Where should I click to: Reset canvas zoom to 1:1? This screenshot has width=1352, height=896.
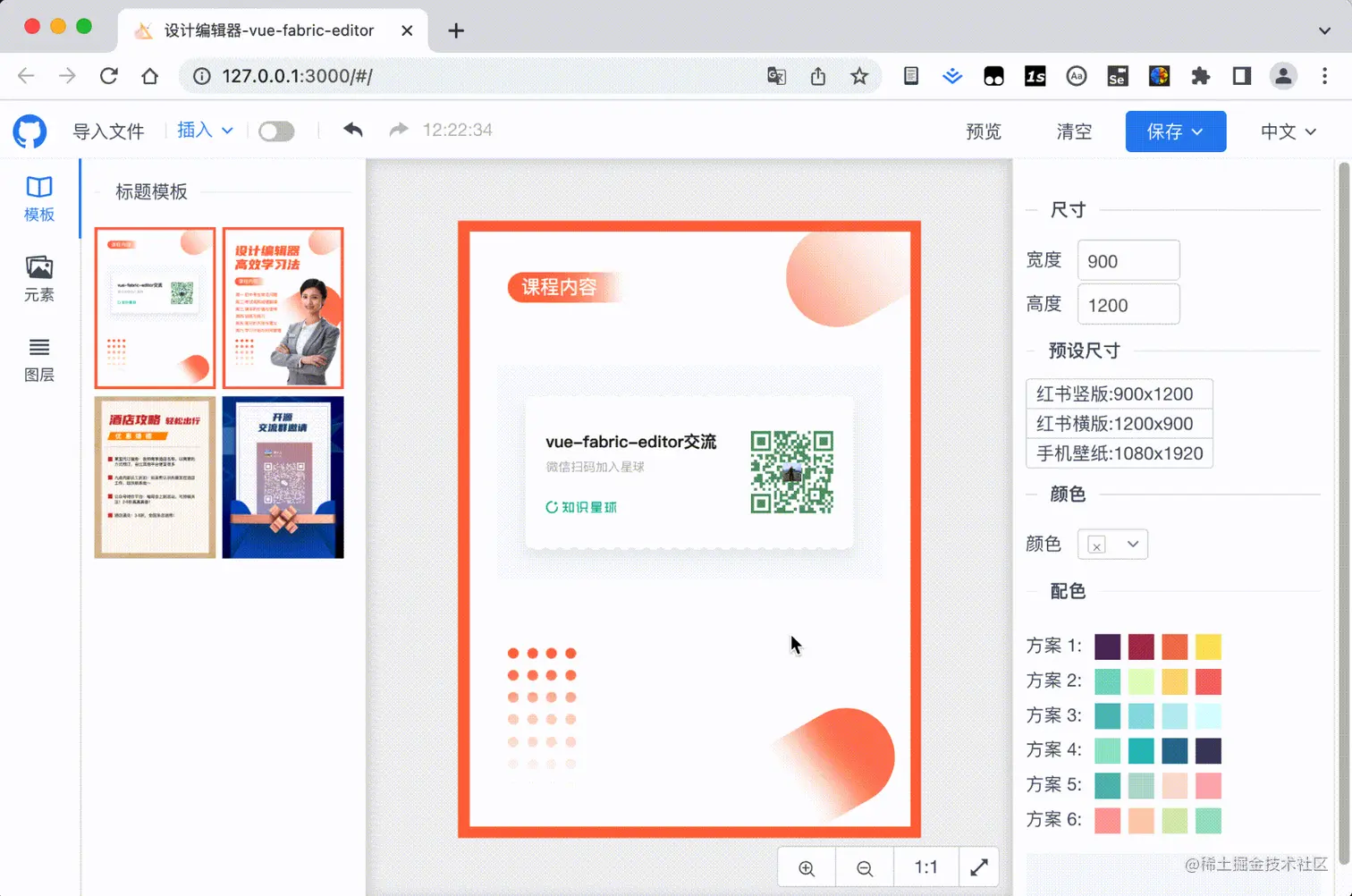pos(926,867)
